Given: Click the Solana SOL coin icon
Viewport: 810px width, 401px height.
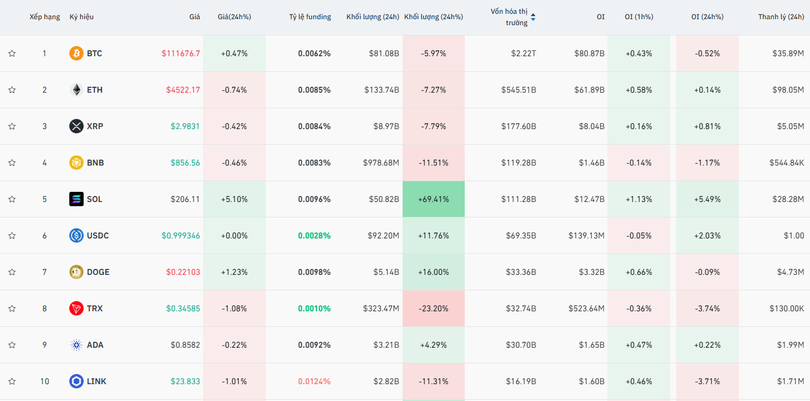Looking at the screenshot, I should [x=76, y=199].
